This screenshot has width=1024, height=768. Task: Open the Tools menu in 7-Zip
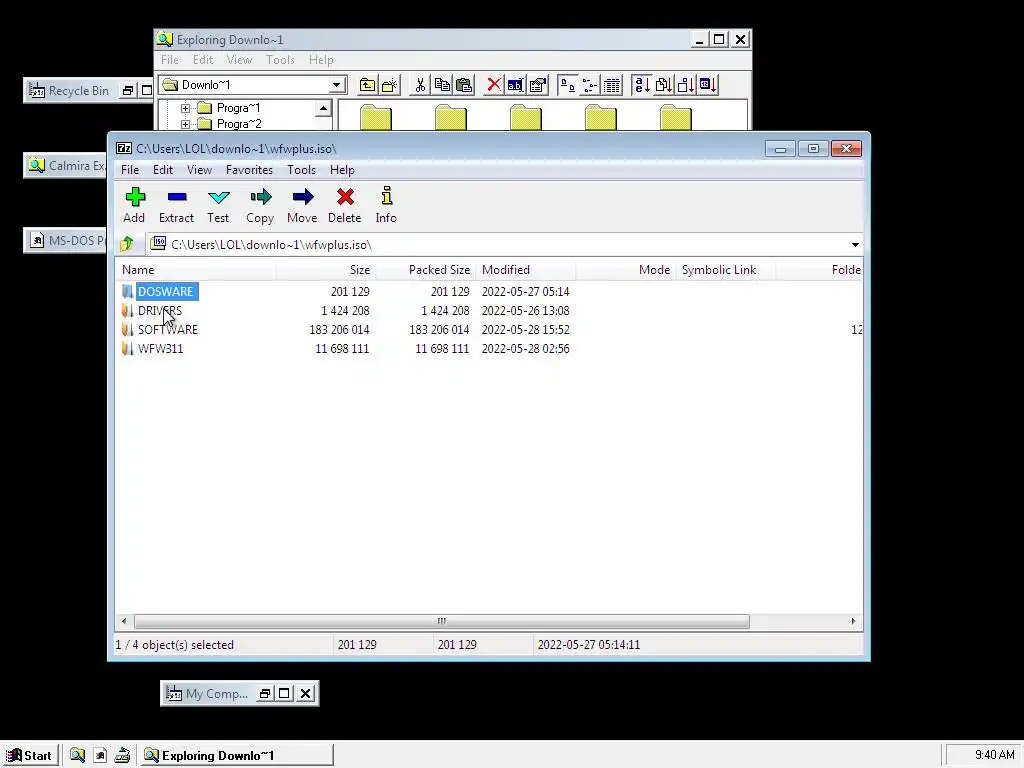coord(301,170)
